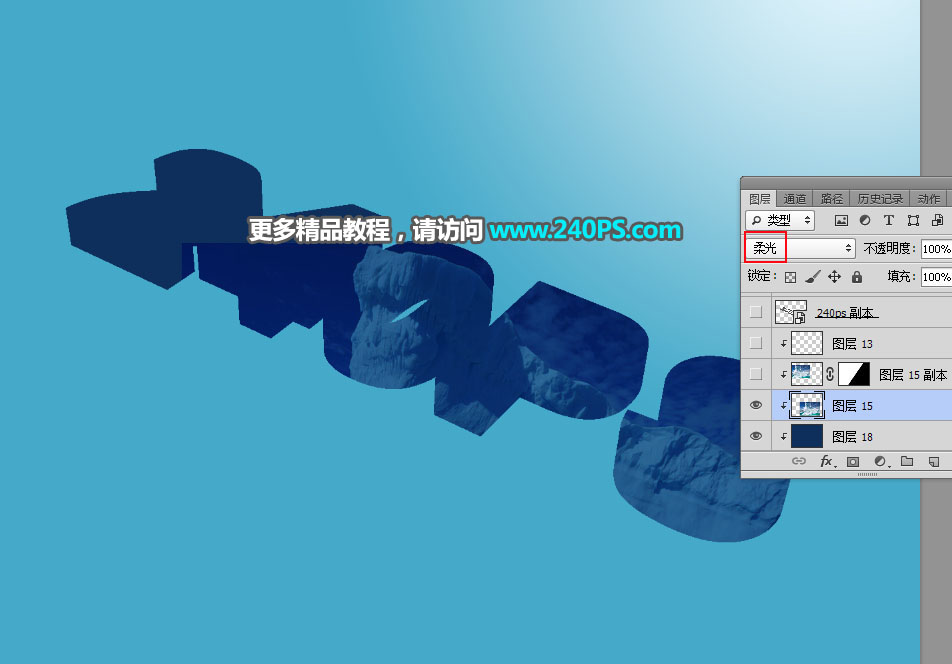Click the panel resize grip at bottom
Viewport: 952px width, 664px height.
pyautogui.click(x=867, y=474)
